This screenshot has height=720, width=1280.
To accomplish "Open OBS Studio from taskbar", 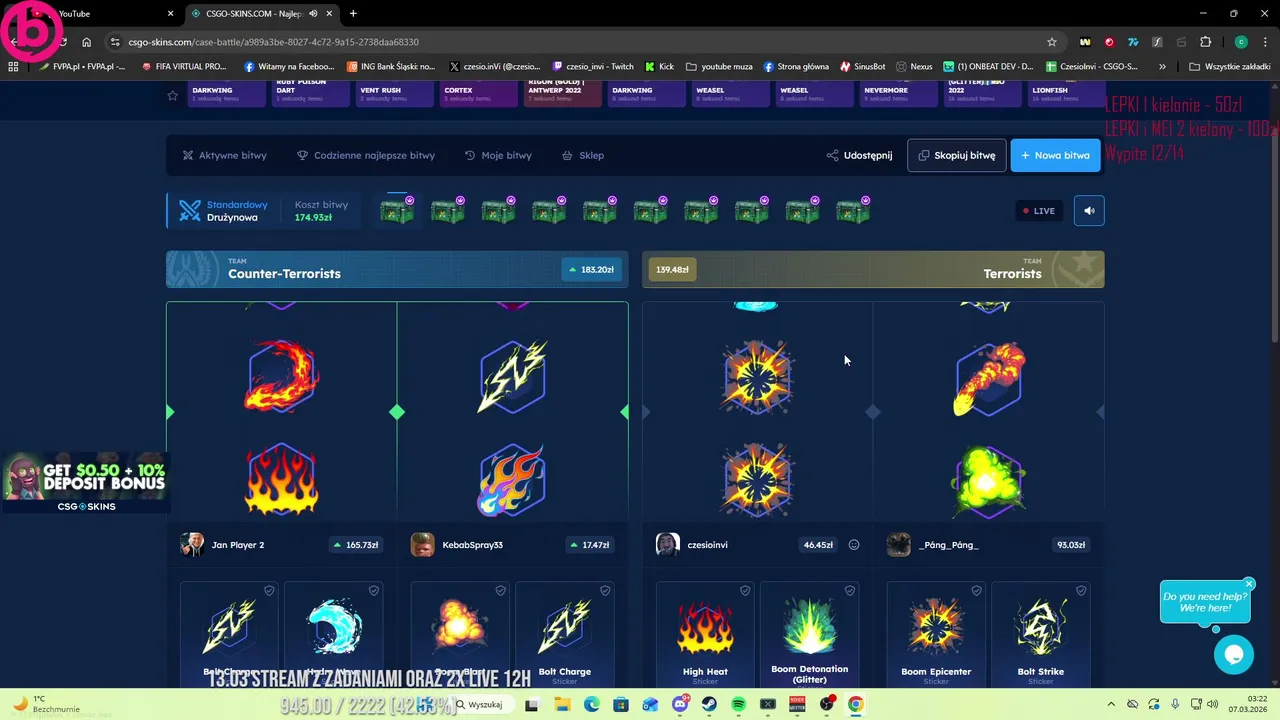I will click(826, 704).
